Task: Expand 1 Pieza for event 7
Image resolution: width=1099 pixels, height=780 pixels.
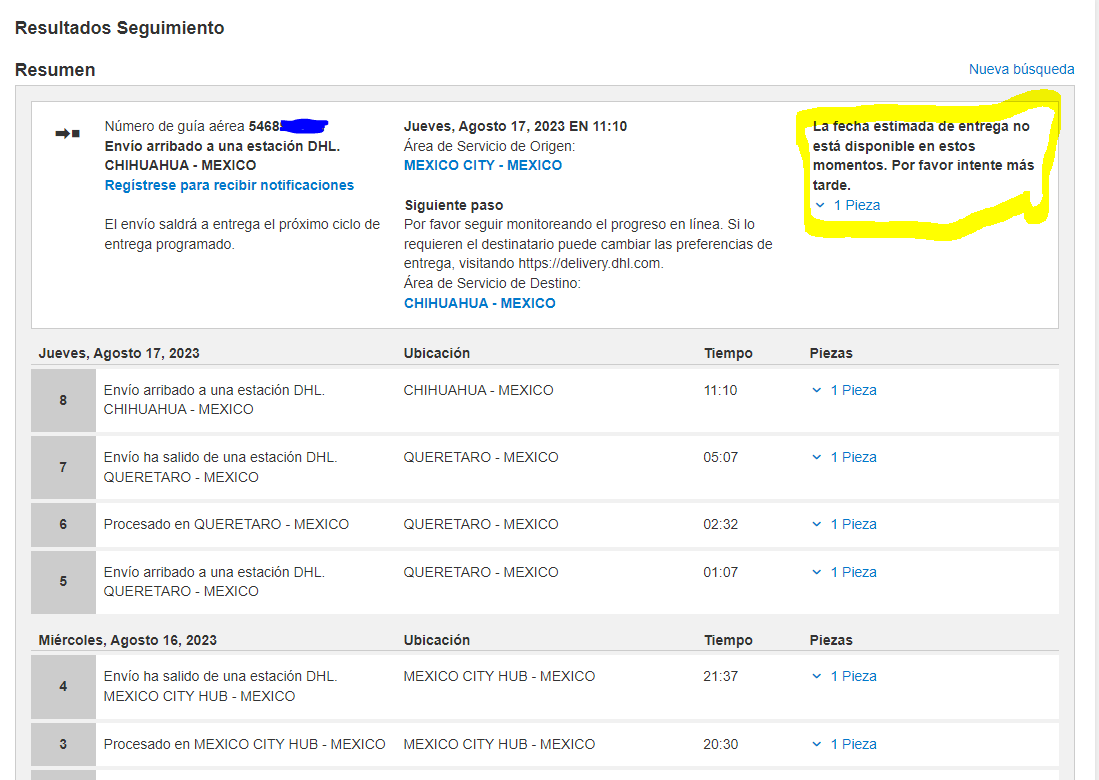Action: tap(845, 457)
